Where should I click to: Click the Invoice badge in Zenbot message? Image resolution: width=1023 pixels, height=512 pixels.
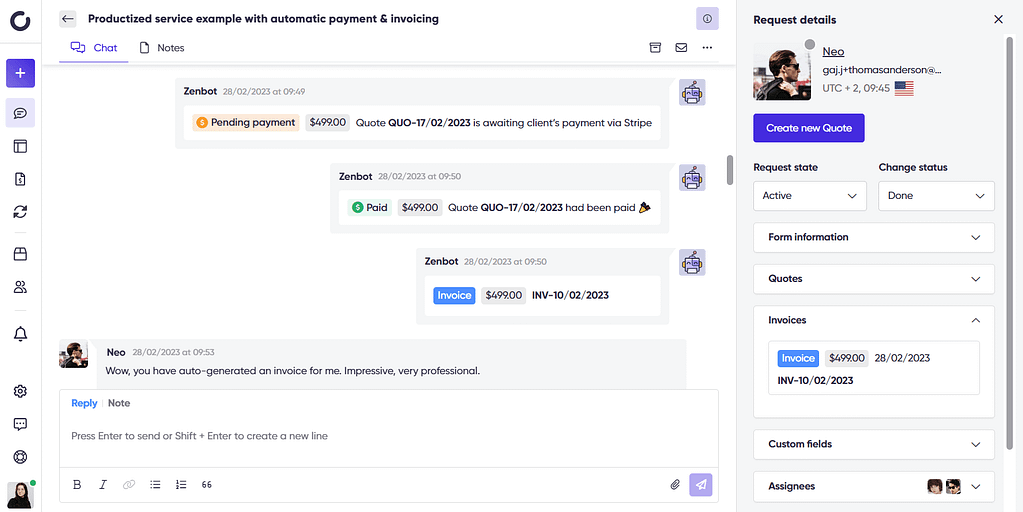[x=454, y=295]
